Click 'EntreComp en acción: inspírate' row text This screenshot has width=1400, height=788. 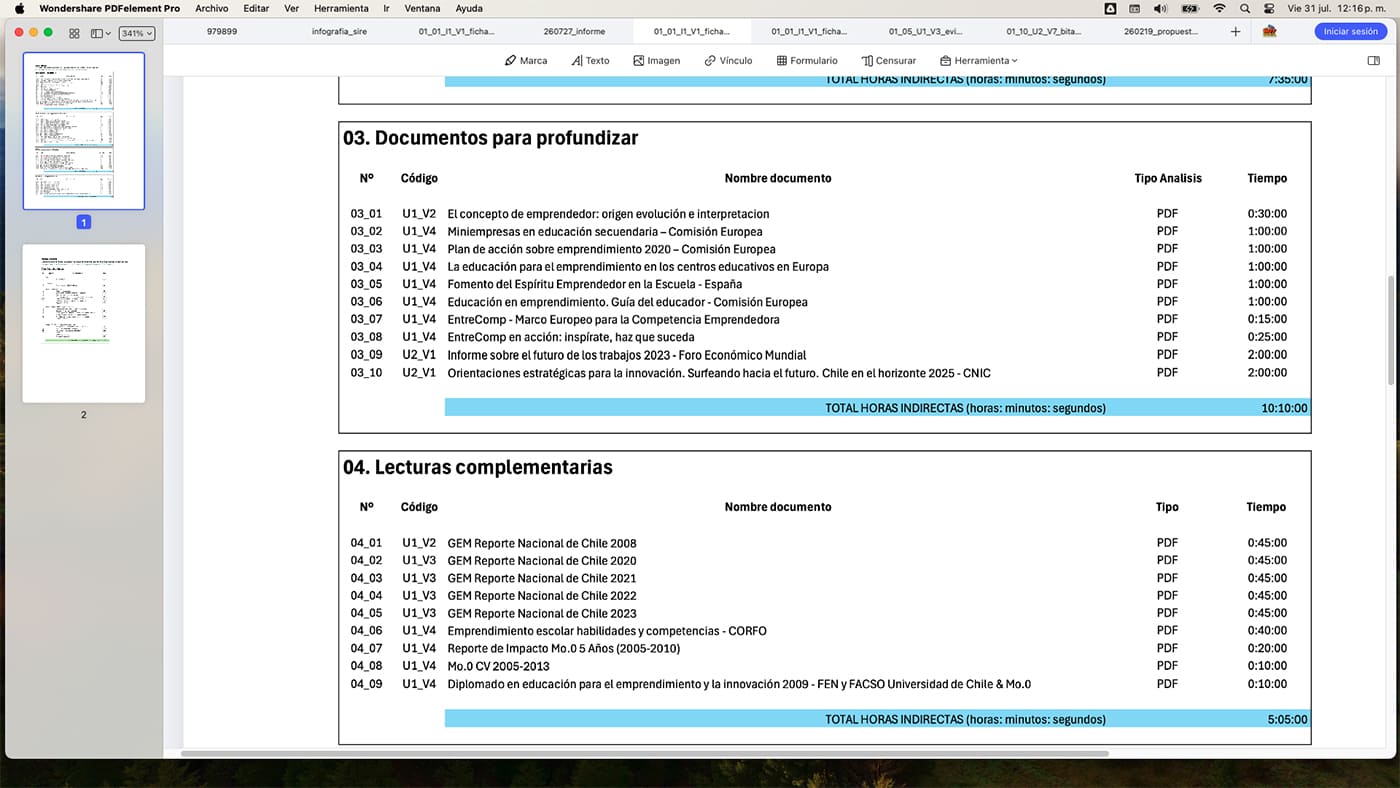570,337
